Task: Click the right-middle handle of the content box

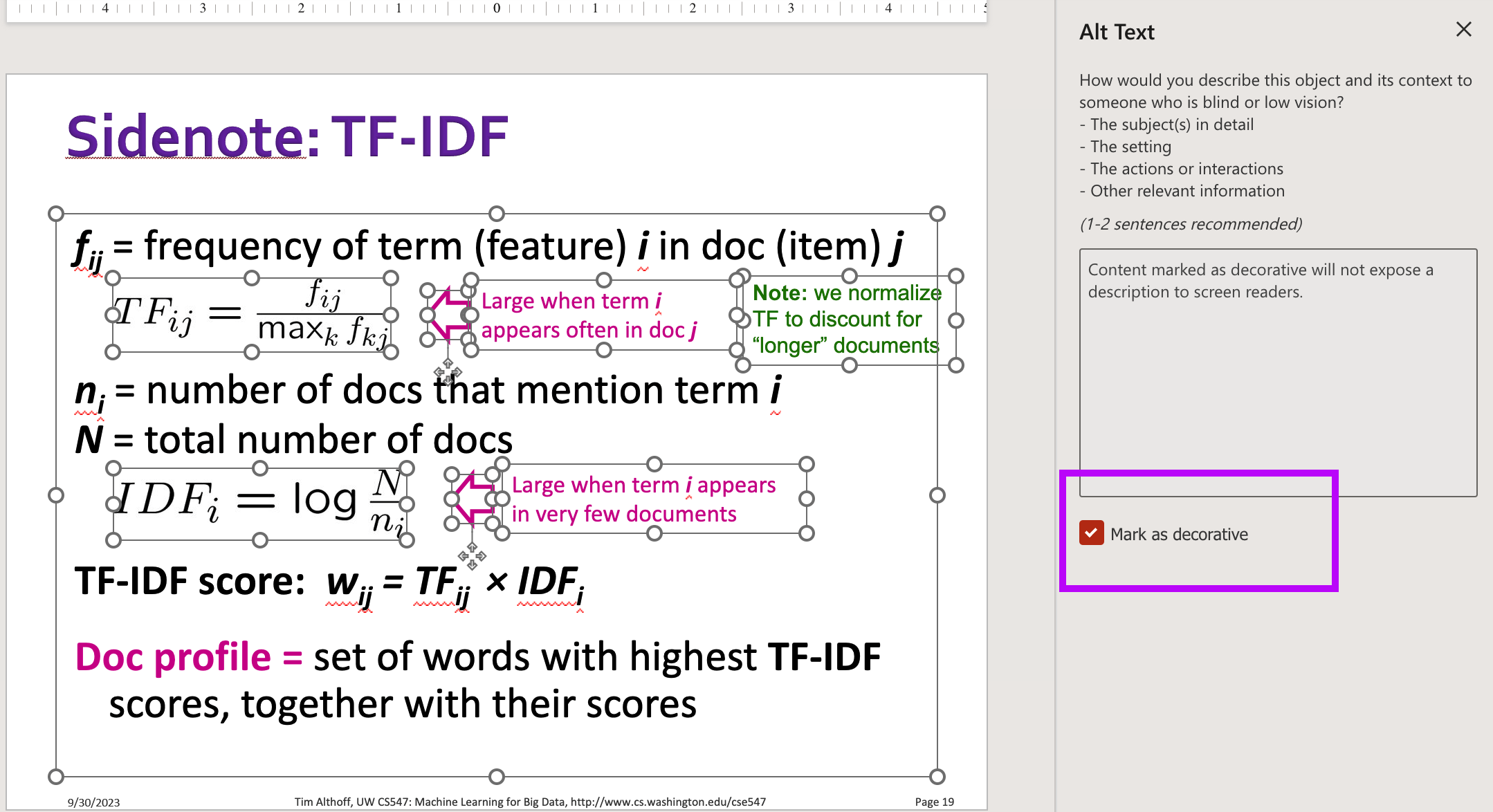Action: [x=937, y=495]
